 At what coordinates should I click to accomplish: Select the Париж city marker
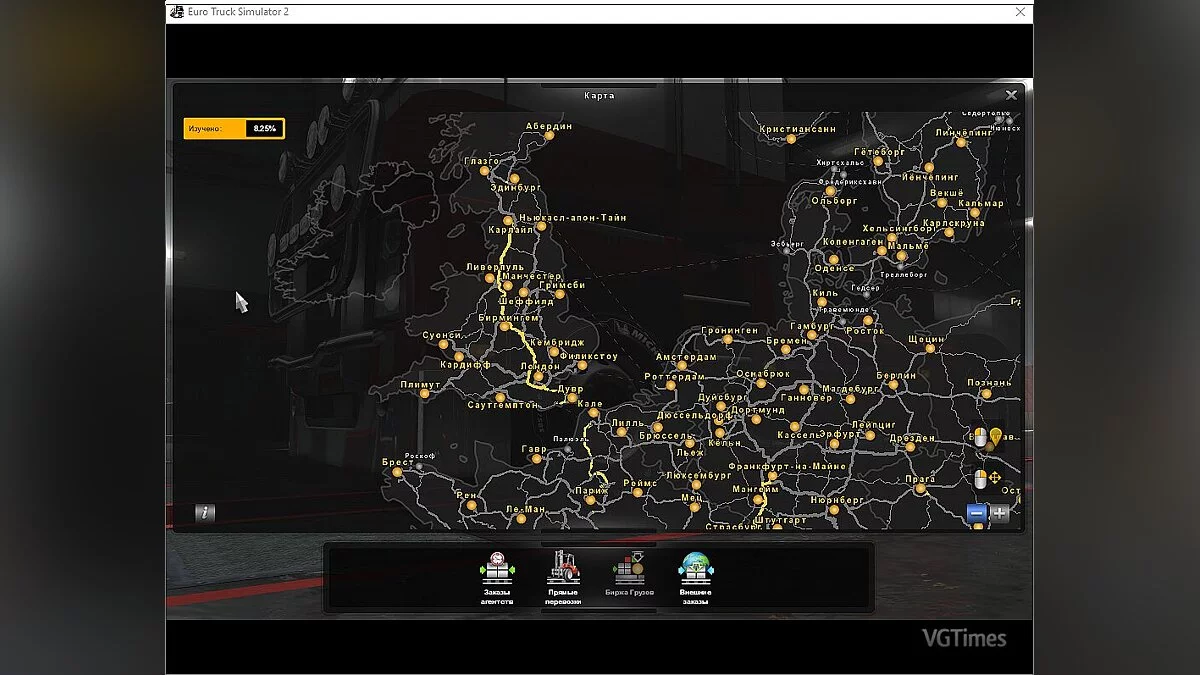591,501
